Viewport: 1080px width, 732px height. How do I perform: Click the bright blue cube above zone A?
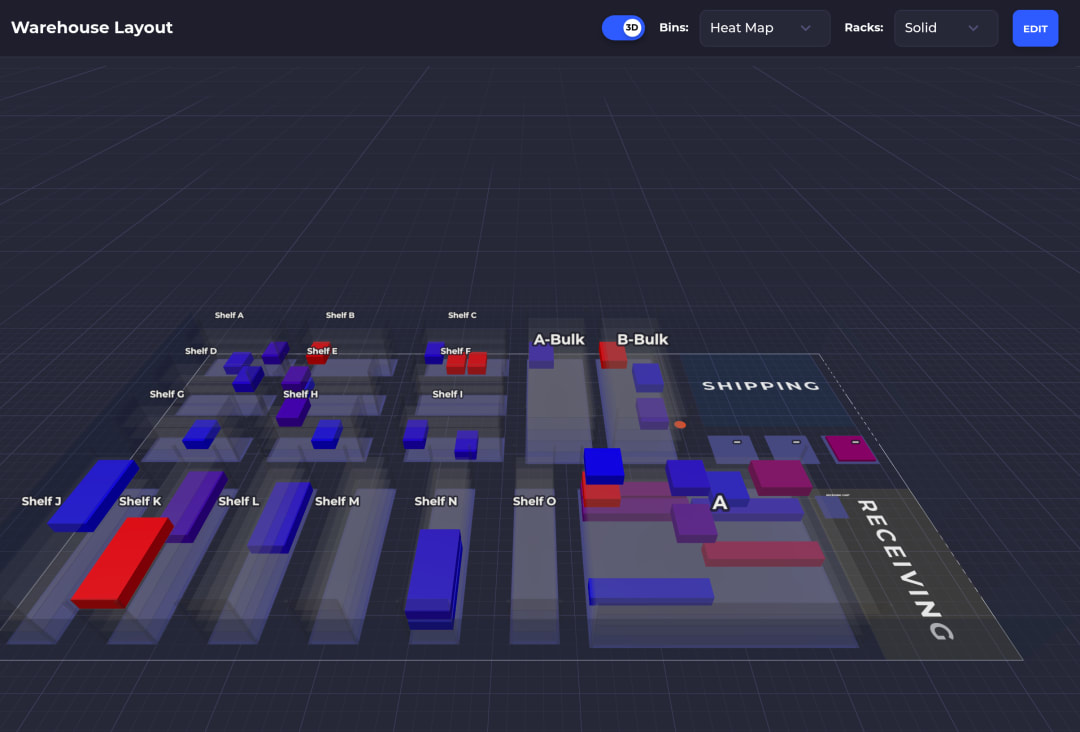click(603, 466)
